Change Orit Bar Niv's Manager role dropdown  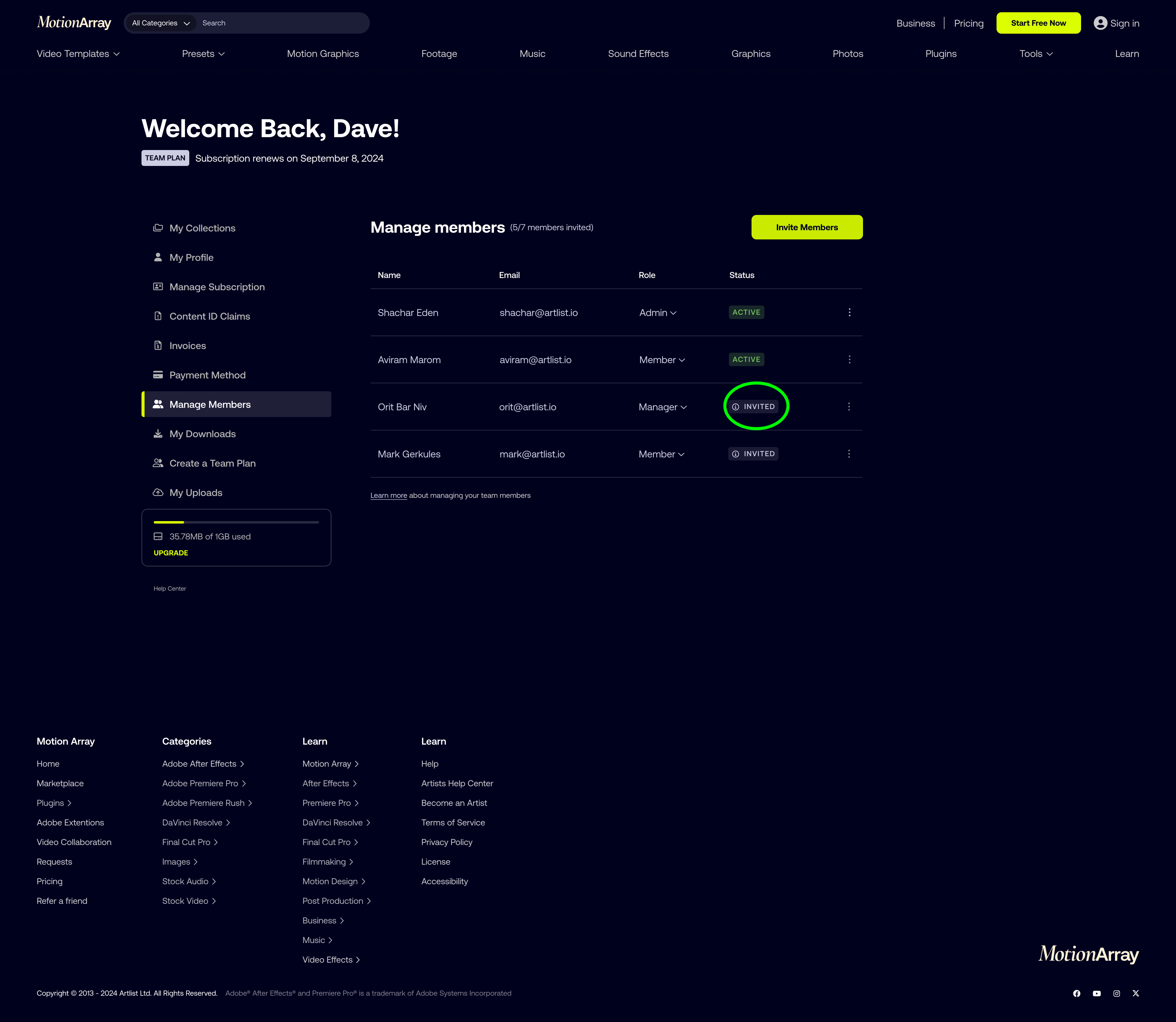pyautogui.click(x=663, y=407)
